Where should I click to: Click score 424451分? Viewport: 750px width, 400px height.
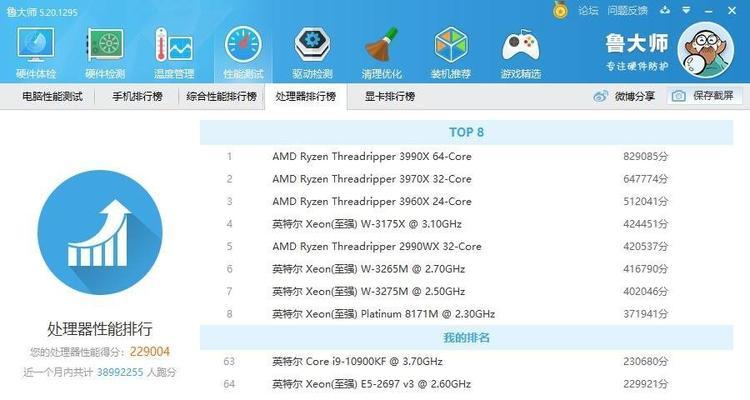[646, 224]
